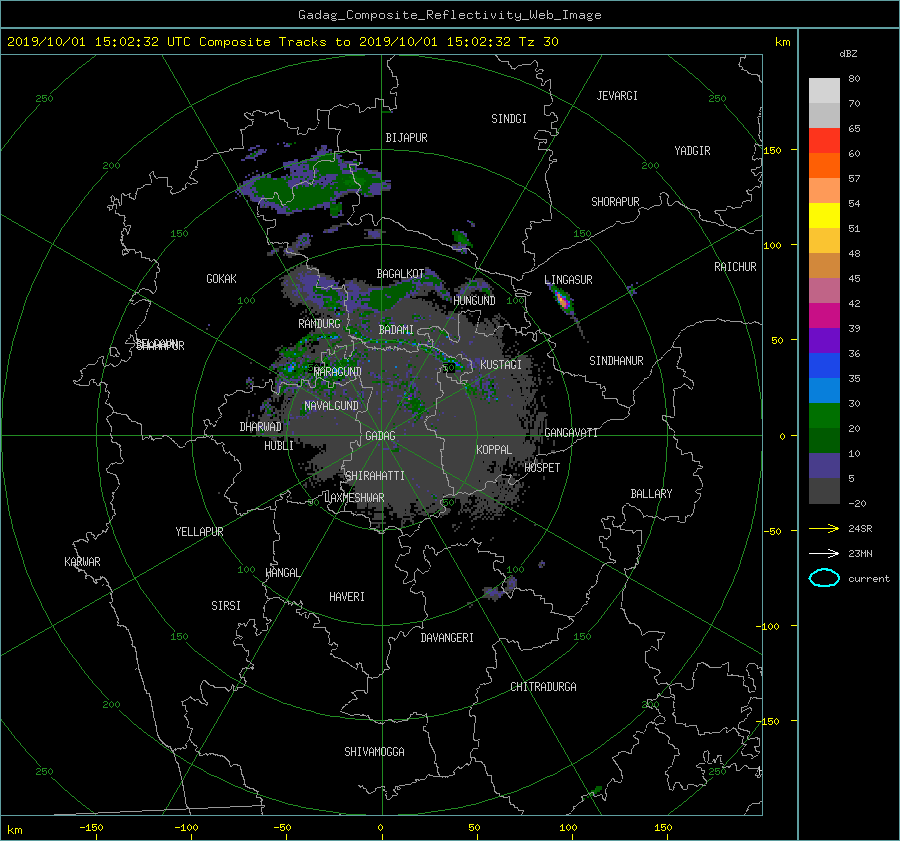The height and width of the screenshot is (841, 900).
Task: Click the dBZ legend heading
Action: coord(848,54)
